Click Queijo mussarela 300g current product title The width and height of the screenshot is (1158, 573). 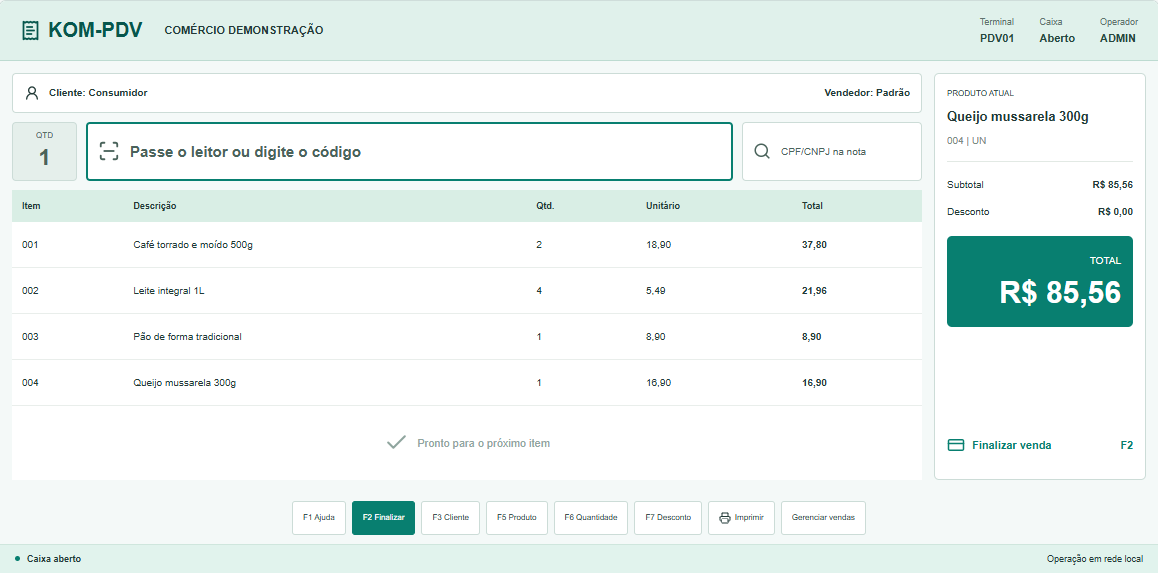point(1018,117)
